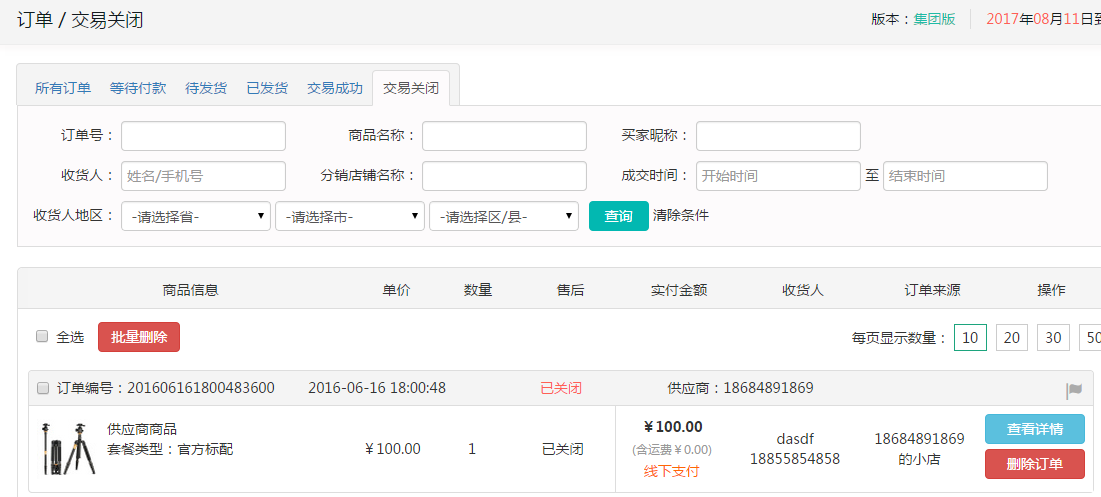Viewport: 1101px width, 497px height.
Task: Click the red 删除订单 button
Action: pyautogui.click(x=1034, y=464)
